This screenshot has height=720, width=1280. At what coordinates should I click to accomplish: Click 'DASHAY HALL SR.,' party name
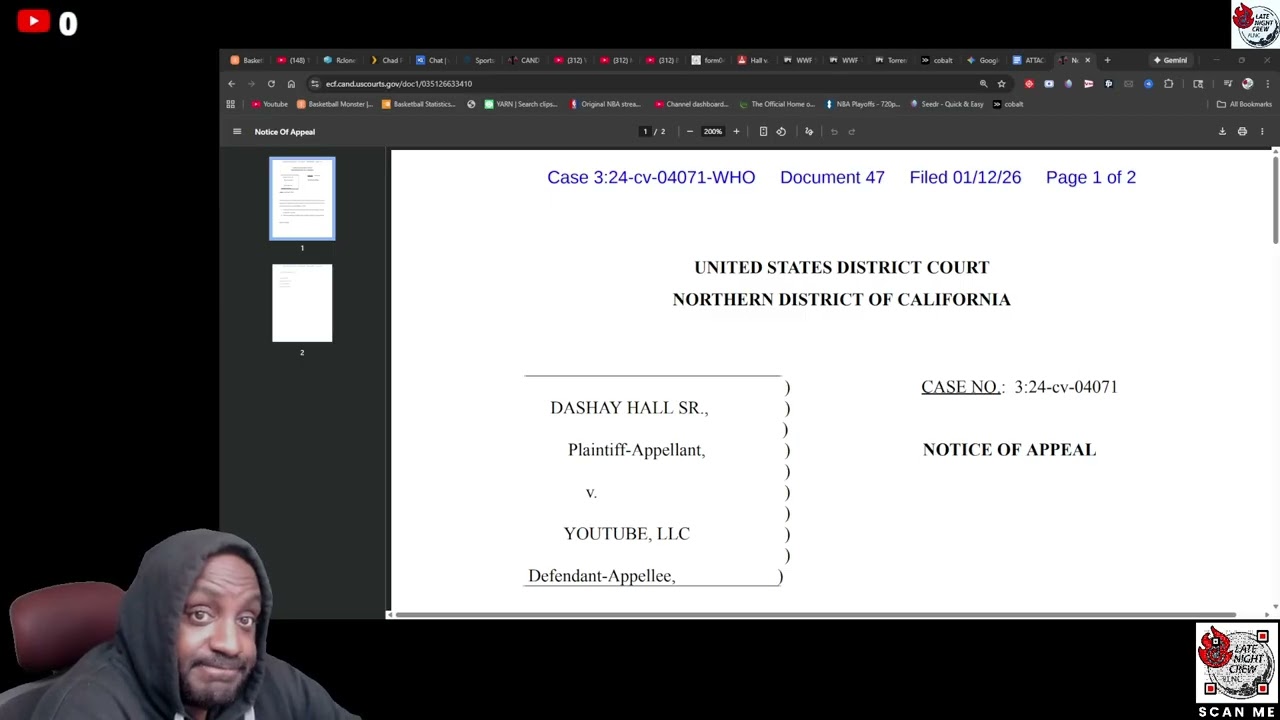tap(629, 408)
